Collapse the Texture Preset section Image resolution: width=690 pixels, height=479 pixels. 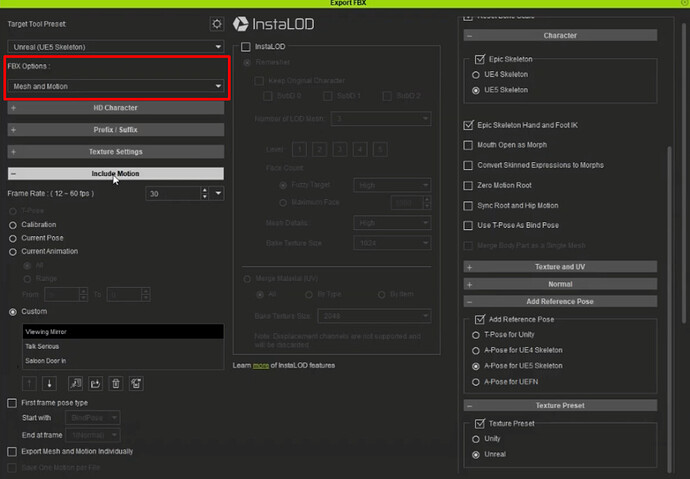click(560, 406)
